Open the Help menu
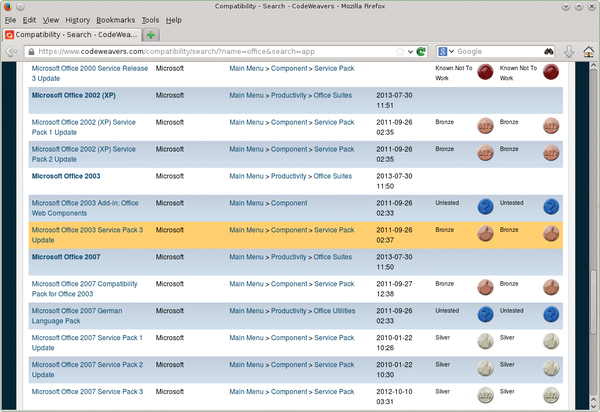The width and height of the screenshot is (600, 412). pos(173,20)
